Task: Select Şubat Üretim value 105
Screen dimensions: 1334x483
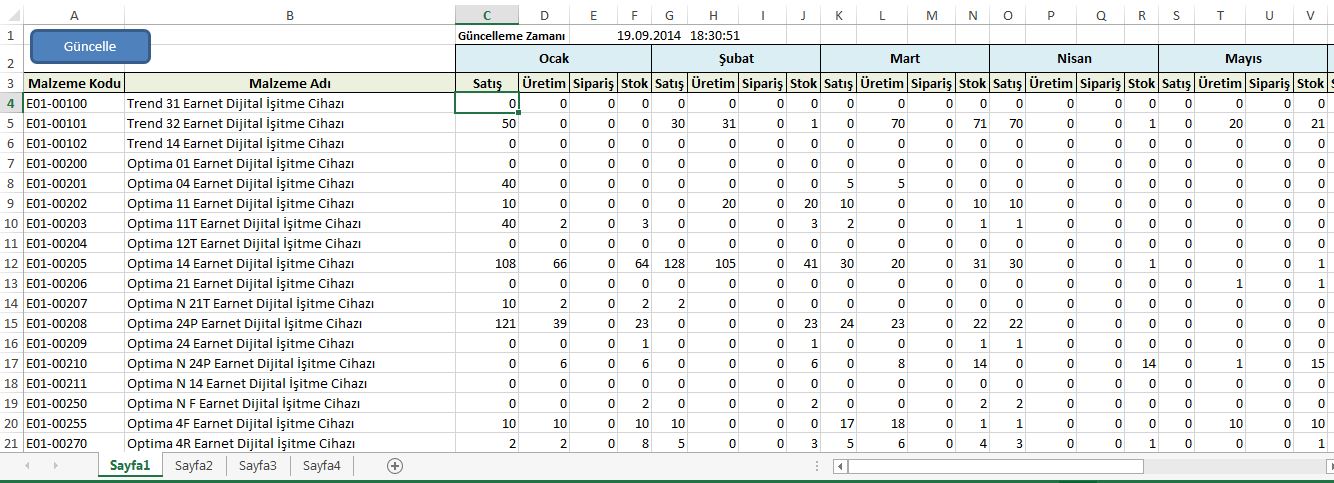Action: pos(713,263)
